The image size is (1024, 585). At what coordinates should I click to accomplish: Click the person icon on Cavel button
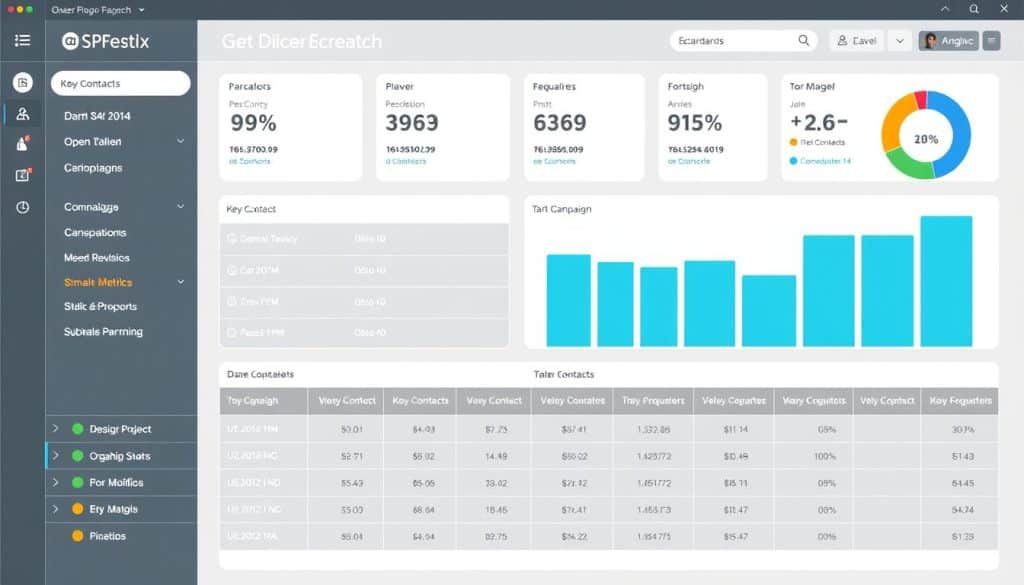[x=842, y=40]
